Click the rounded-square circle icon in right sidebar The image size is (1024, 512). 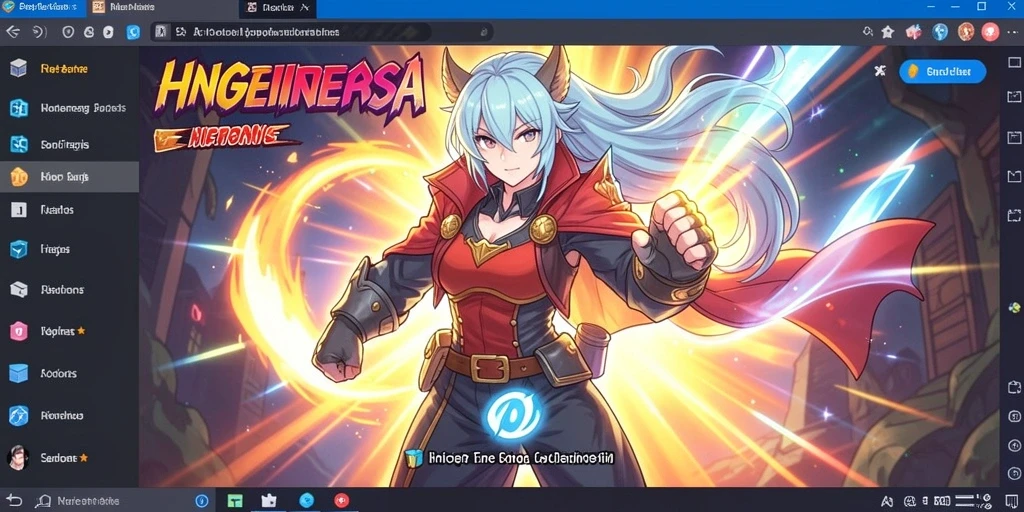tap(1014, 416)
